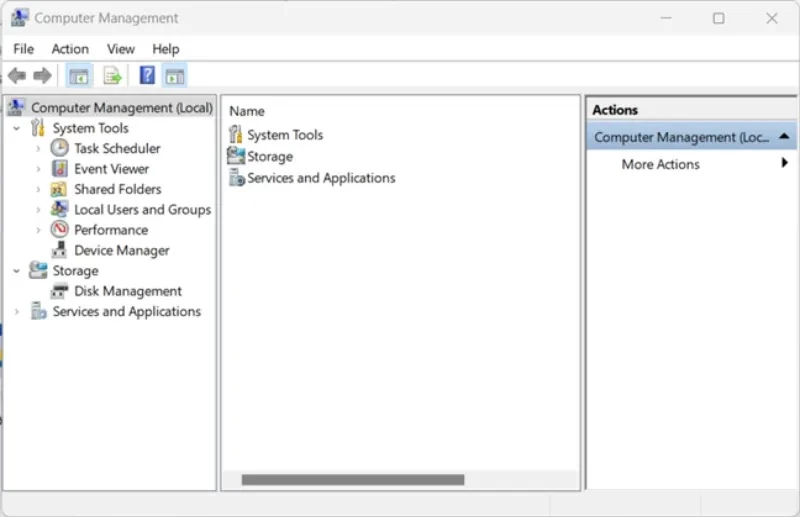Select Computer Management (Local) root label
The height and width of the screenshot is (517, 800).
(x=122, y=108)
